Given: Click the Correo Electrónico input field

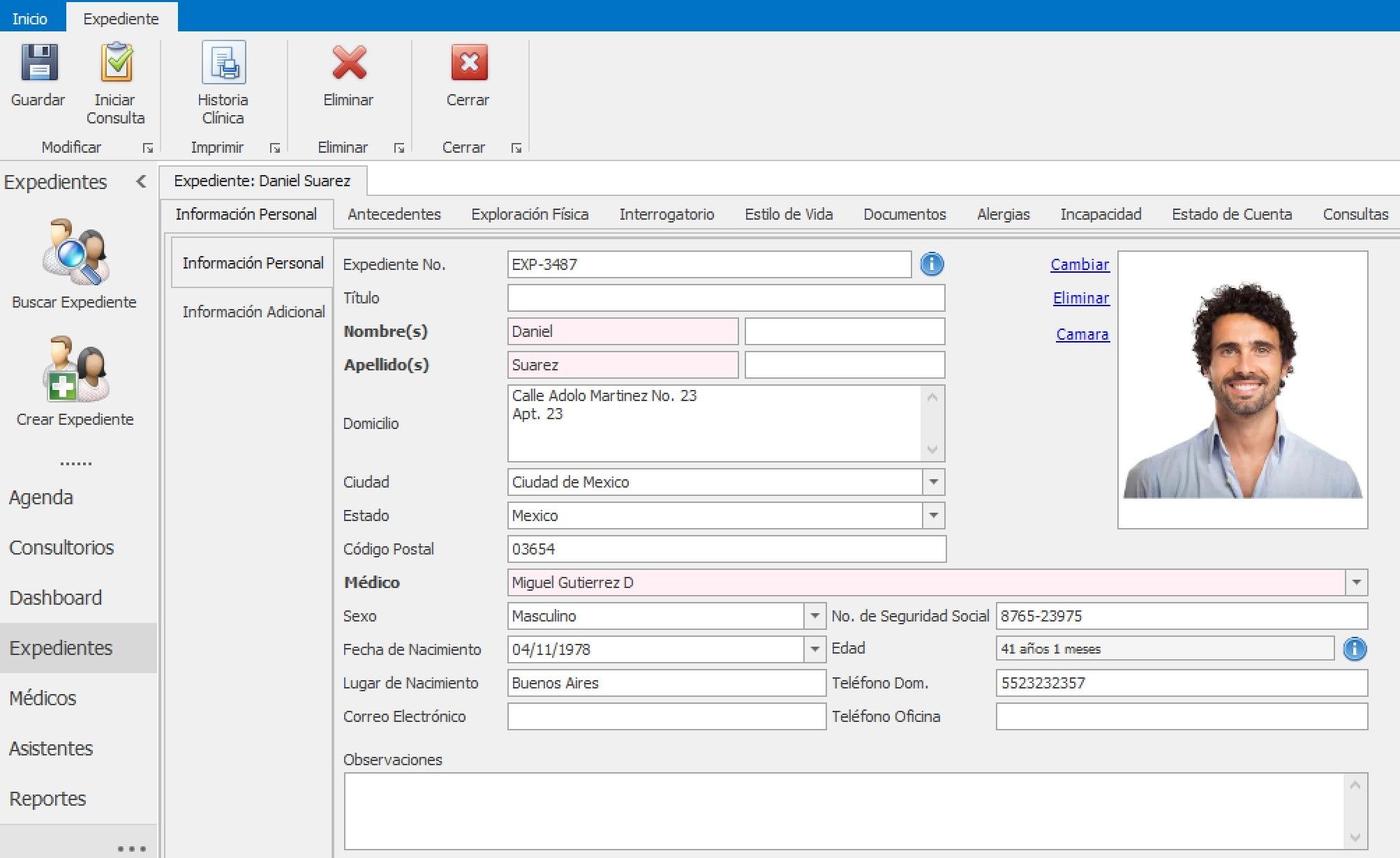Looking at the screenshot, I should click(666, 716).
